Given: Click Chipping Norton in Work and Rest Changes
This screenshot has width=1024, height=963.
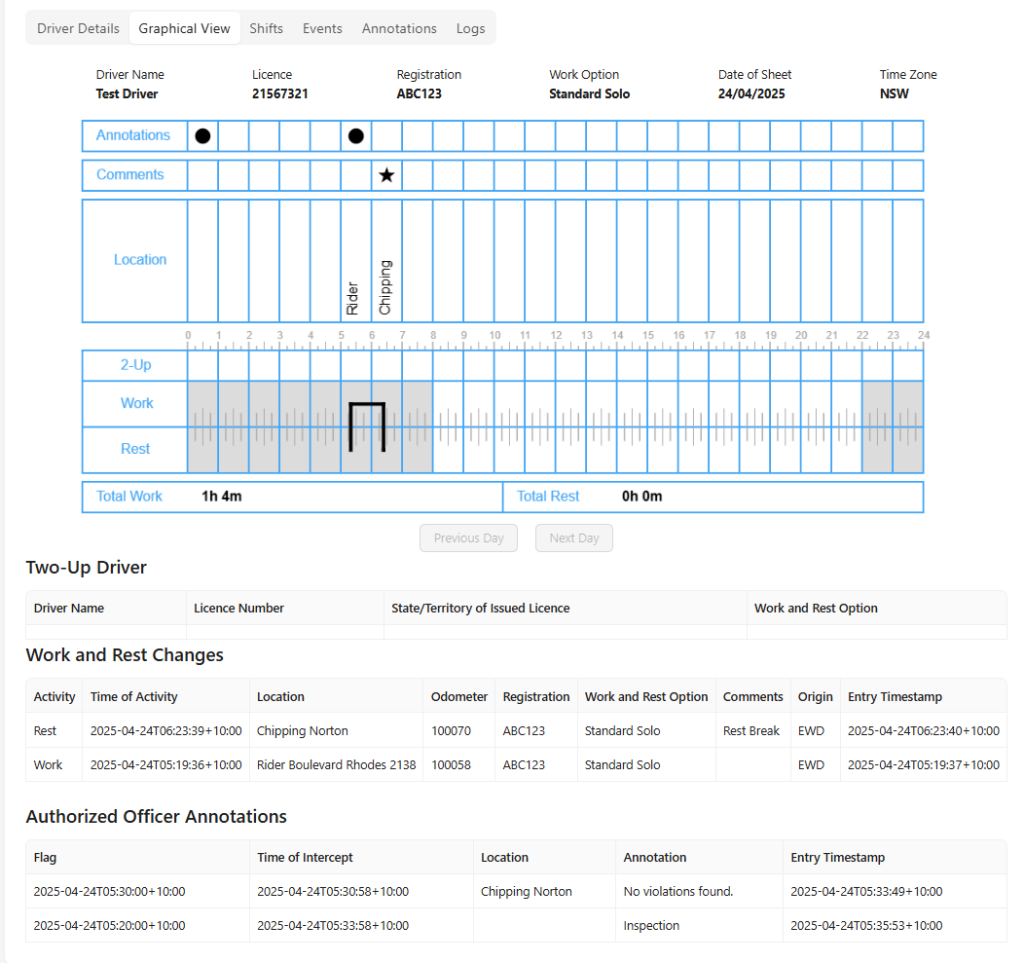Looking at the screenshot, I should pyautogui.click(x=302, y=731).
